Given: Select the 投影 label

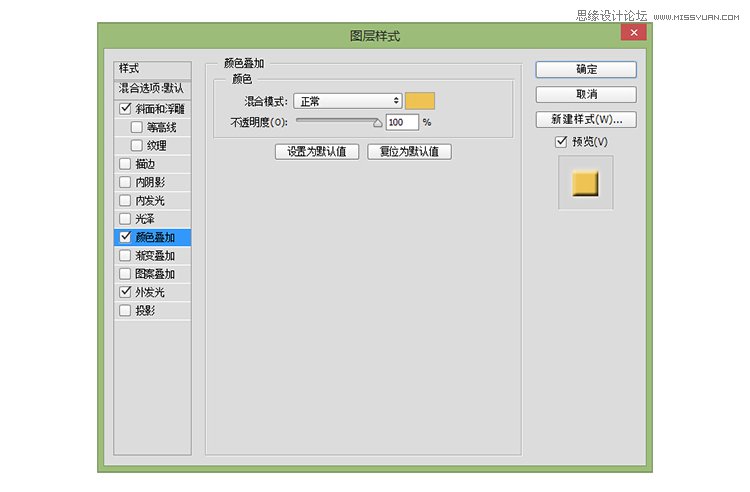Looking at the screenshot, I should pyautogui.click(x=145, y=311).
